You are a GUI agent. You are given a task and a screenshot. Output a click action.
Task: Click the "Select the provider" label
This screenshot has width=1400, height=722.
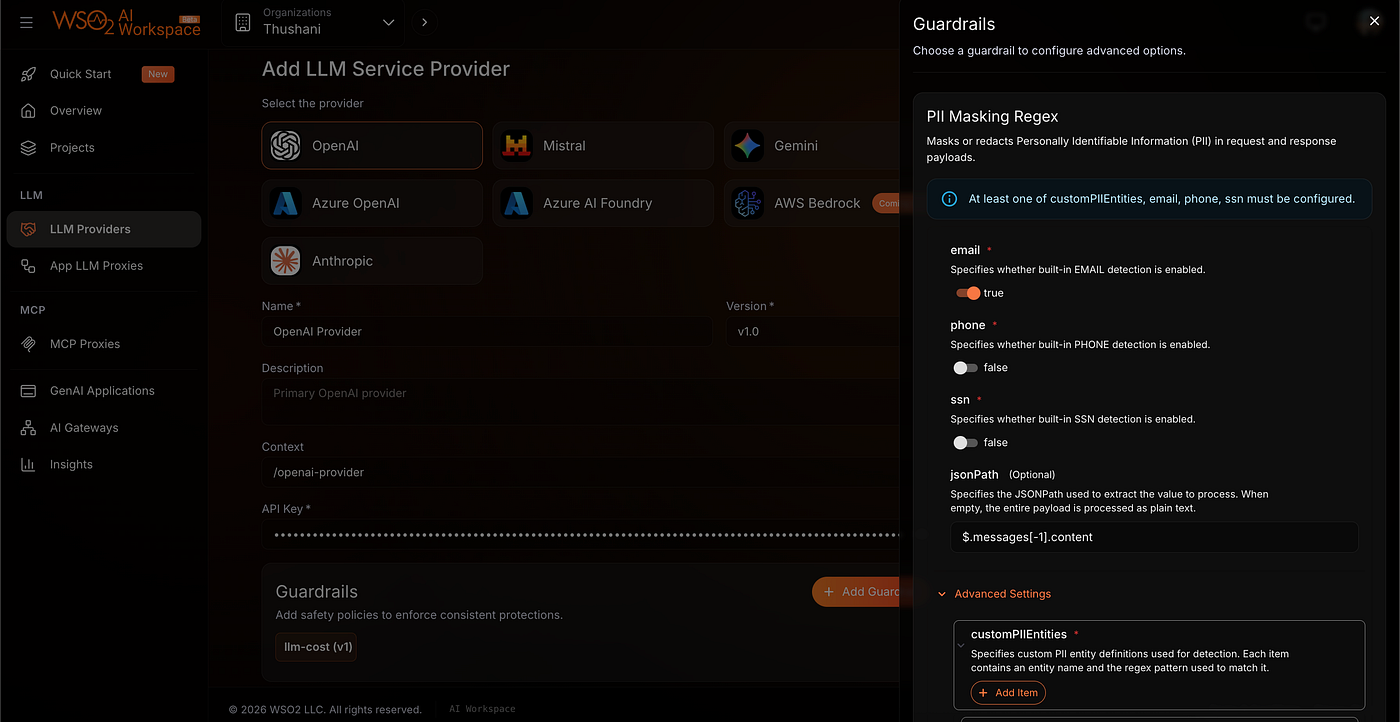[x=313, y=104]
